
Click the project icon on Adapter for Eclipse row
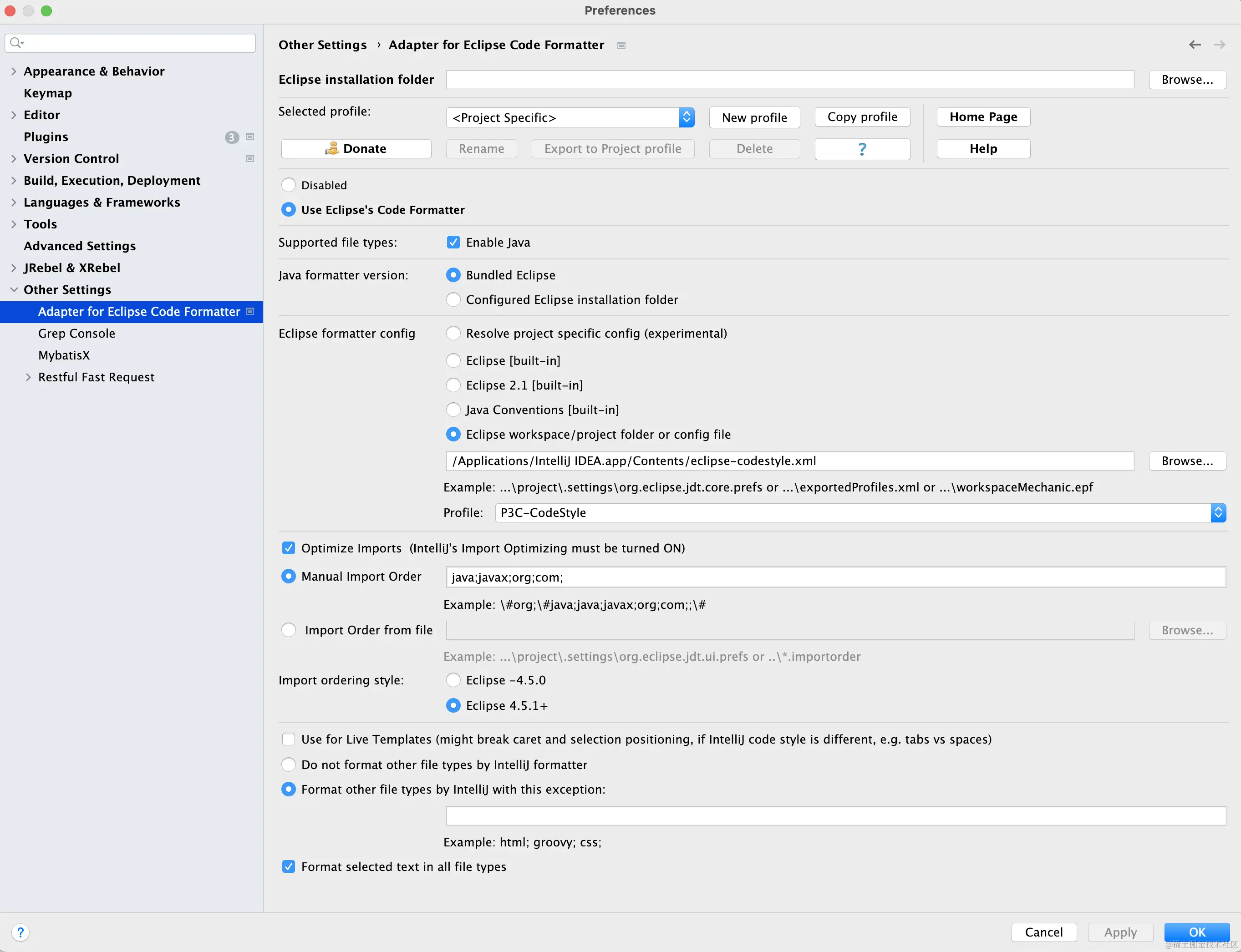[250, 312]
